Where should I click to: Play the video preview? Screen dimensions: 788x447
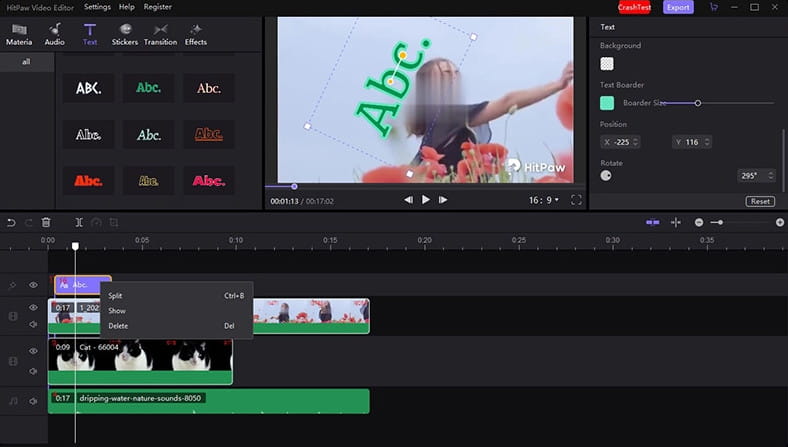(426, 200)
